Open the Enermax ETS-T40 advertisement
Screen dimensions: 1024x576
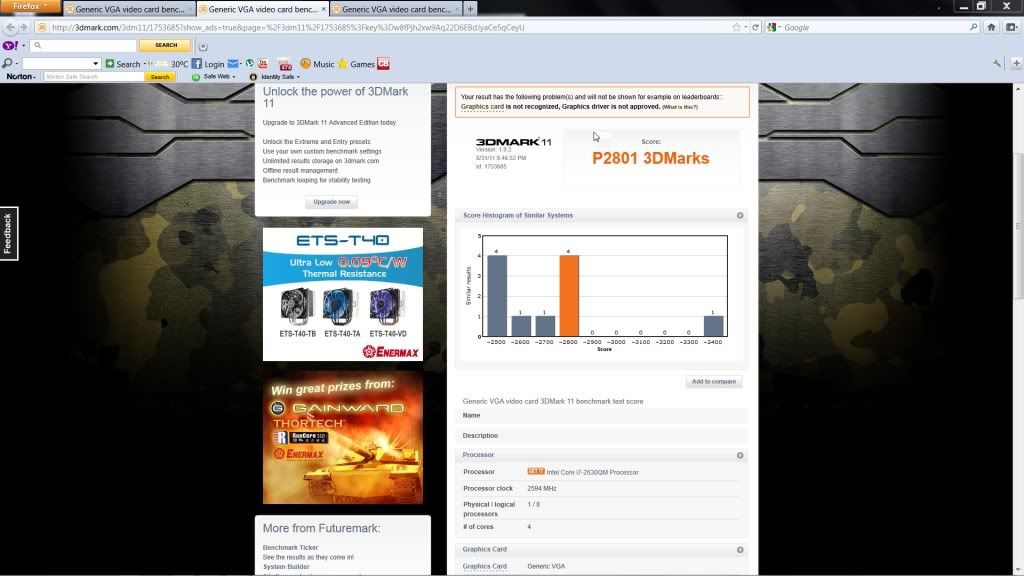click(342, 294)
